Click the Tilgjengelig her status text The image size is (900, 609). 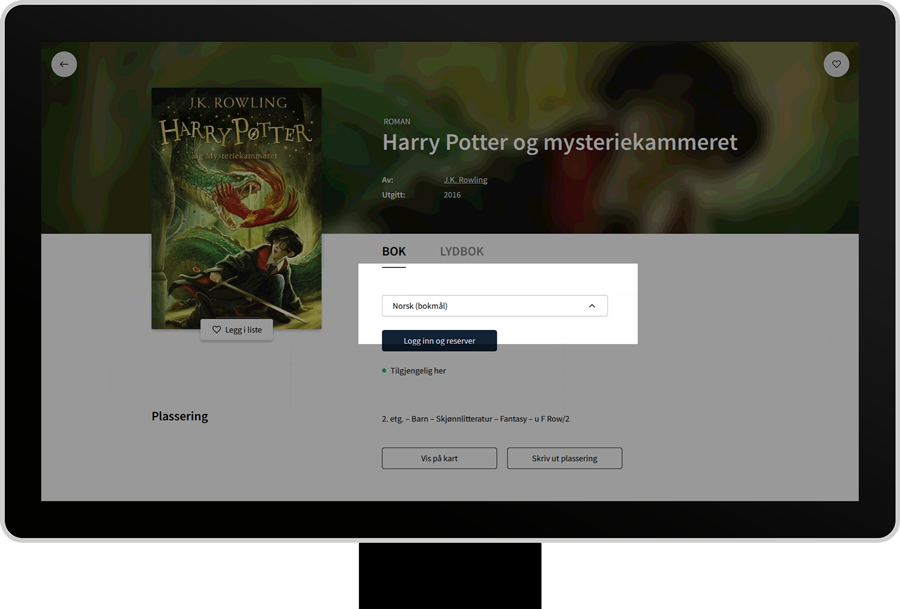click(x=418, y=371)
